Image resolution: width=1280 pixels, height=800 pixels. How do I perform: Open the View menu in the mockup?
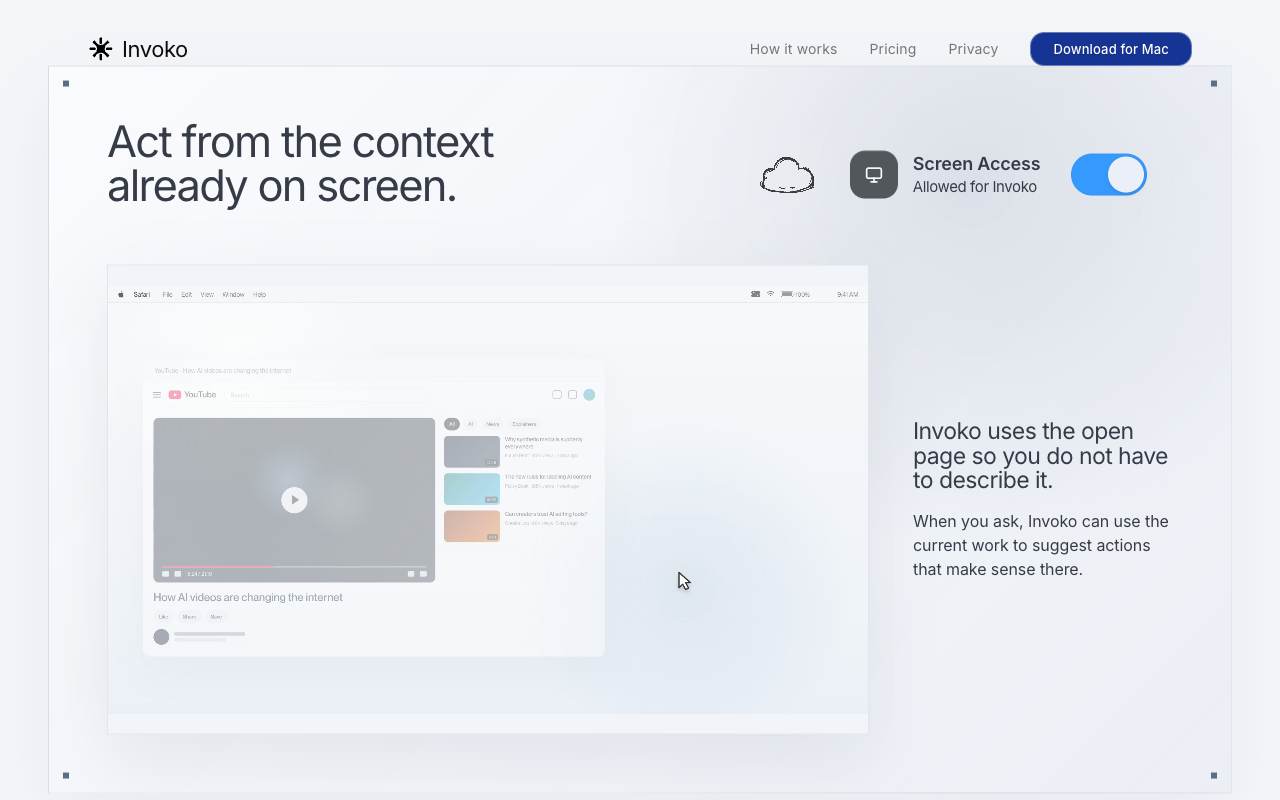click(x=207, y=294)
